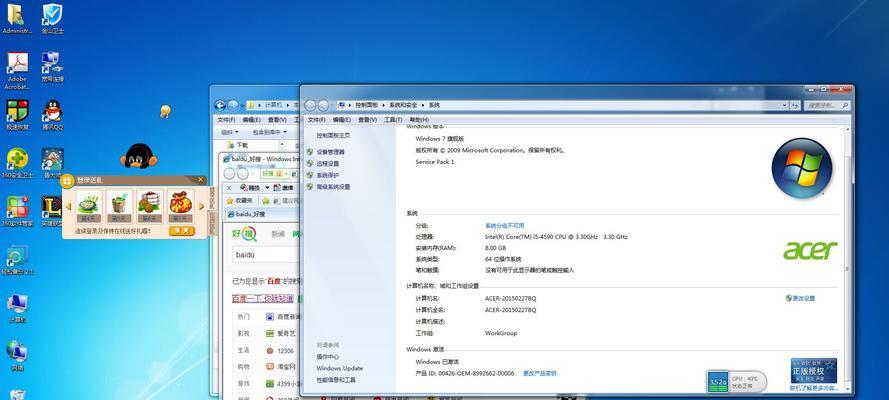This screenshot has height=400, width=889.
Task: Open the 360安全卫士 desktop icon
Action: (17, 163)
